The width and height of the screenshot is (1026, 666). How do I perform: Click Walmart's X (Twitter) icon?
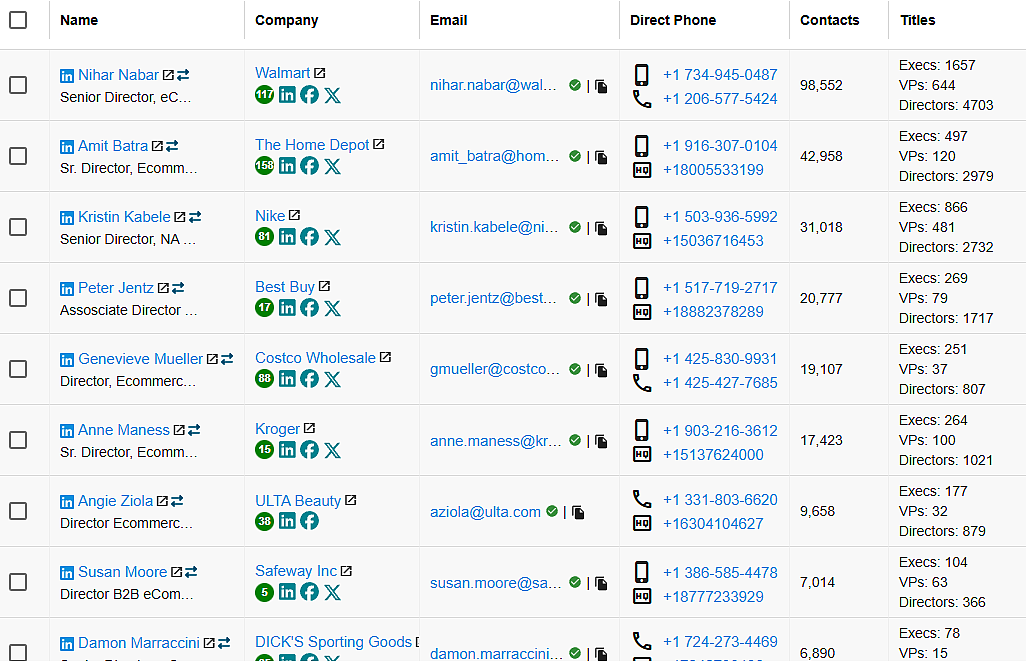click(333, 95)
